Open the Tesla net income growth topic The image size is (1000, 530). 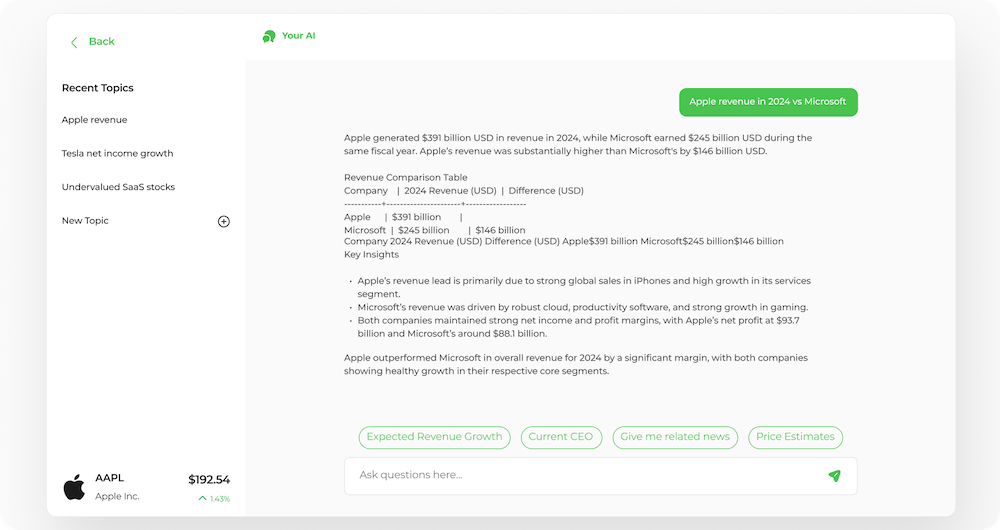coord(117,154)
